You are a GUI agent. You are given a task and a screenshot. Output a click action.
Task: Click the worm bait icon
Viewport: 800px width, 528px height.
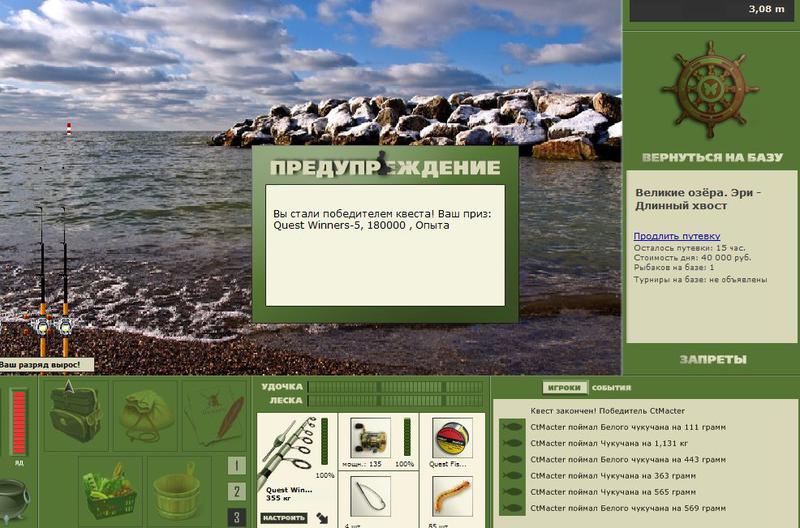(452, 496)
